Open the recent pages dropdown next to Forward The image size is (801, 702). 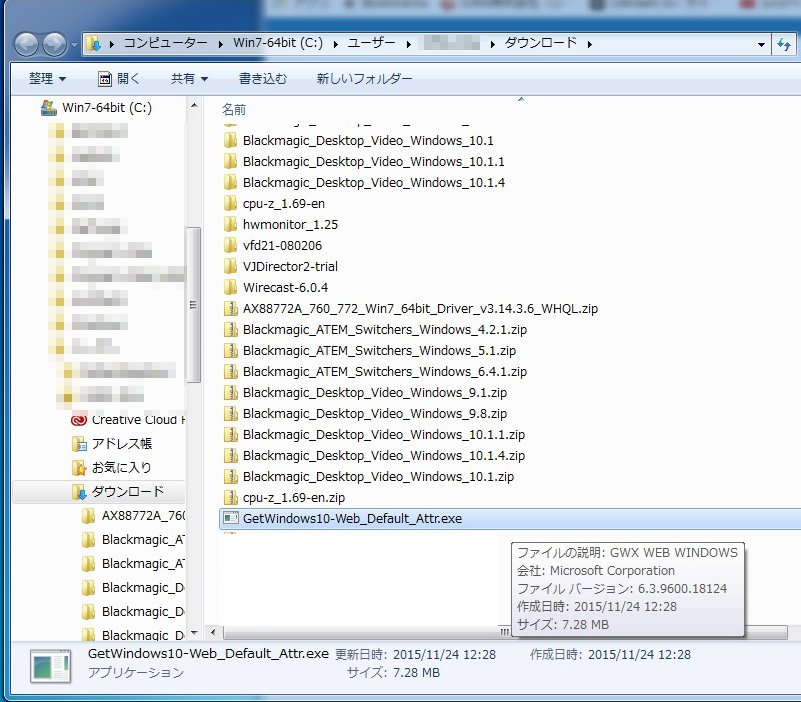[74, 45]
